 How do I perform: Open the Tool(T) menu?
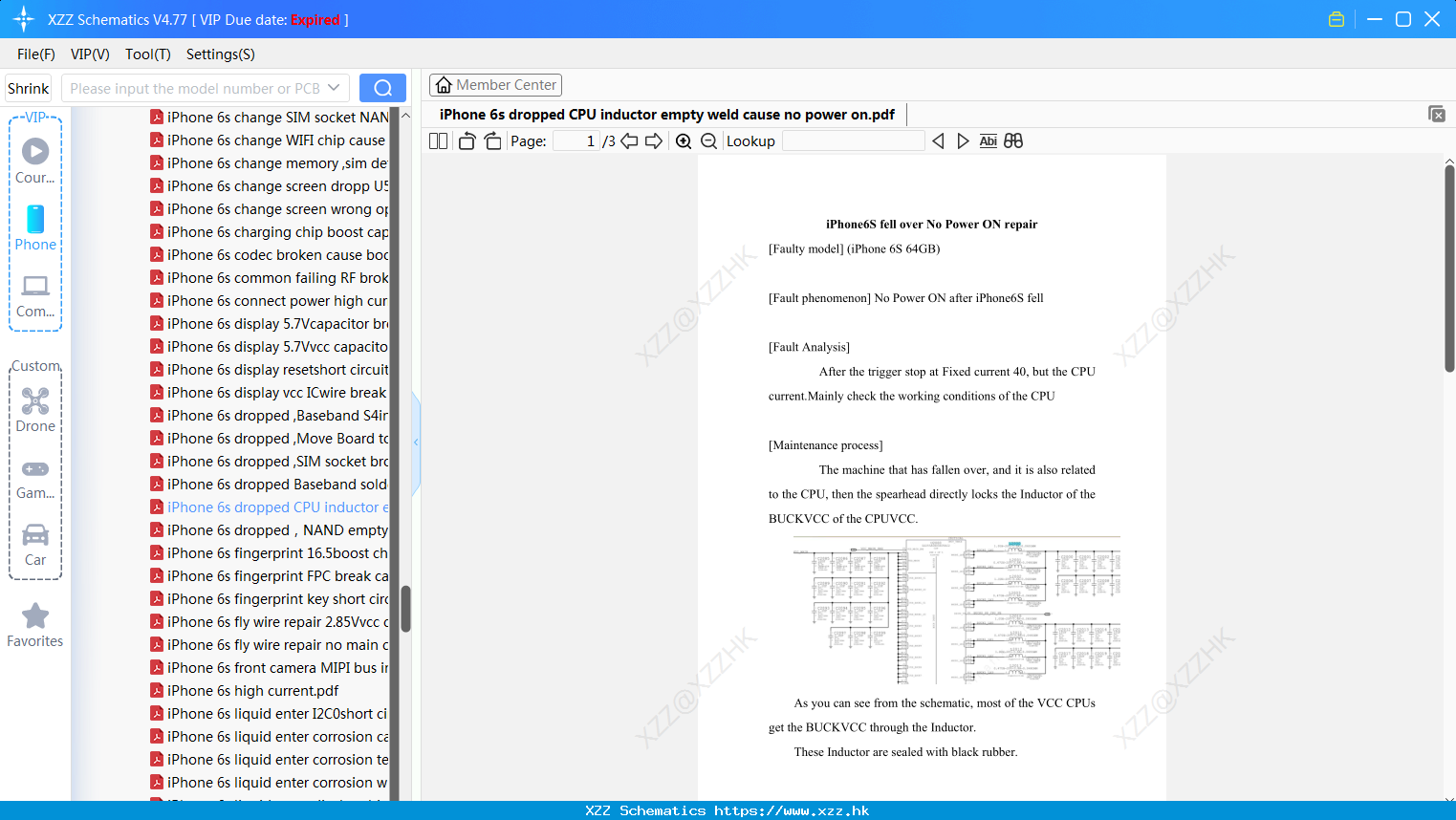pos(148,54)
